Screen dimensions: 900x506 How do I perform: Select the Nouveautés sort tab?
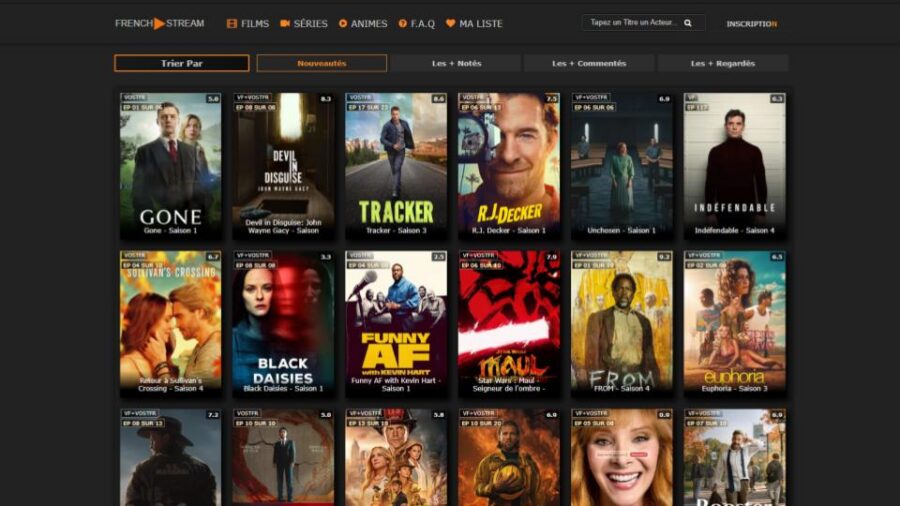pos(321,63)
